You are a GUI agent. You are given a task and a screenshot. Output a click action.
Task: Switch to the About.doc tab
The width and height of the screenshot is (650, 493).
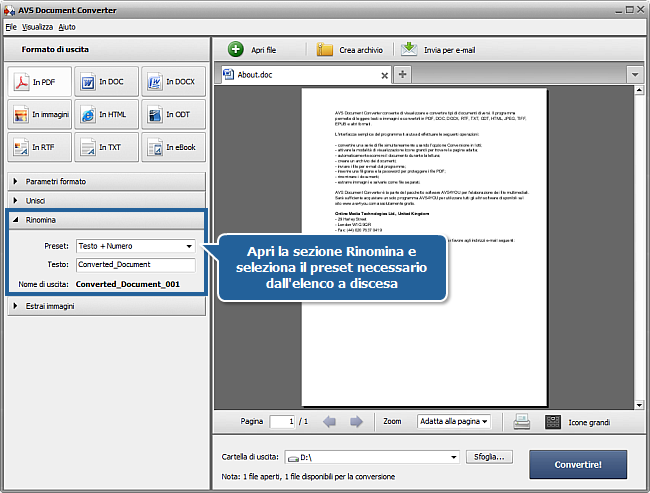pyautogui.click(x=306, y=75)
